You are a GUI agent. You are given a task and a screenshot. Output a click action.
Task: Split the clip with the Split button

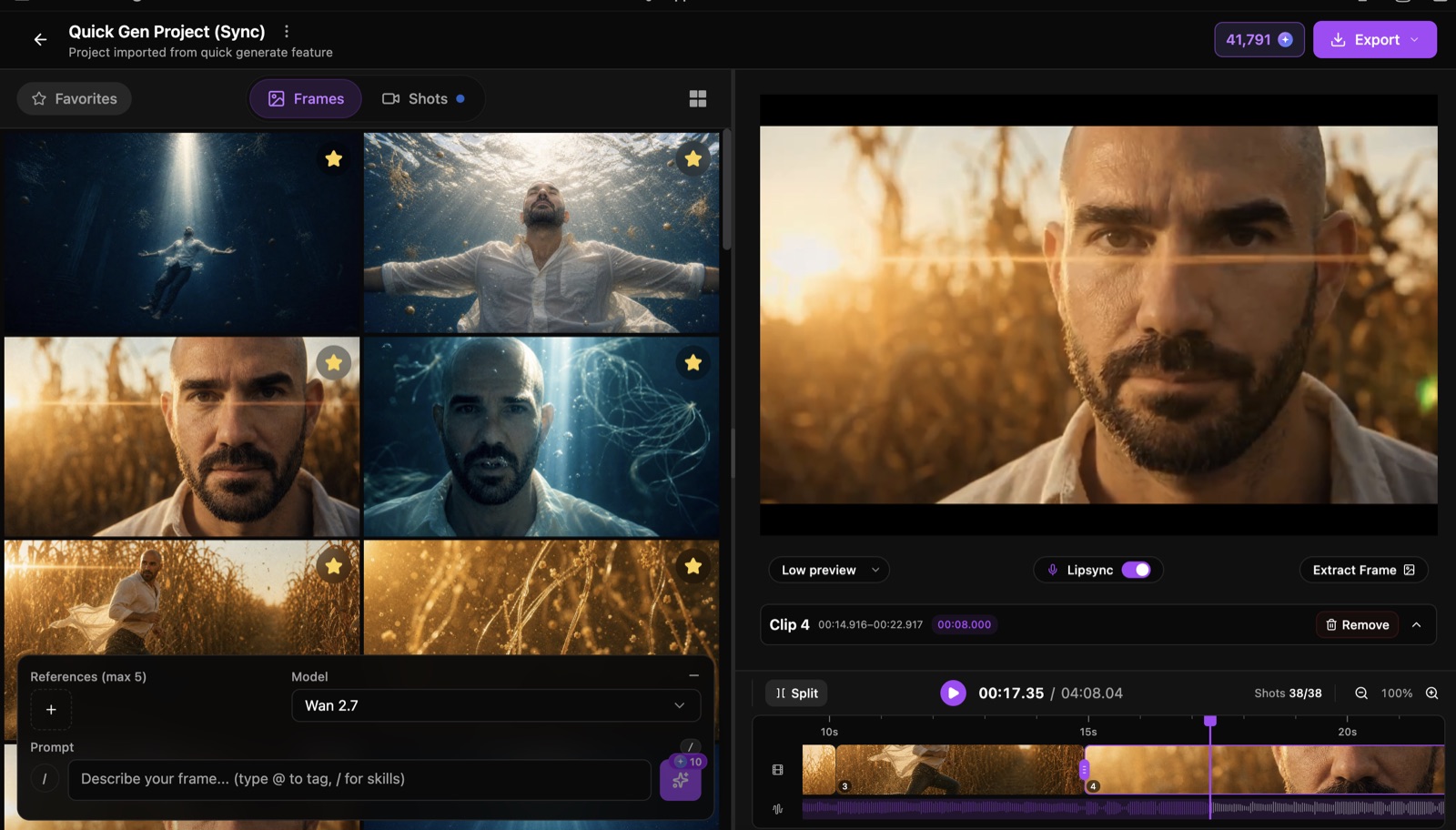[x=796, y=693]
